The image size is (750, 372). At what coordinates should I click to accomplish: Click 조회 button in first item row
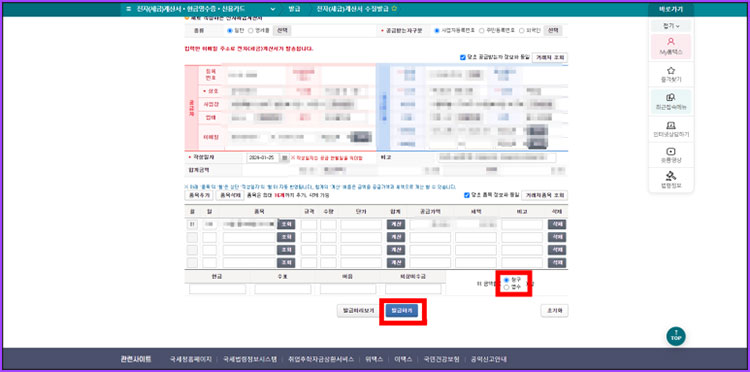coord(286,224)
